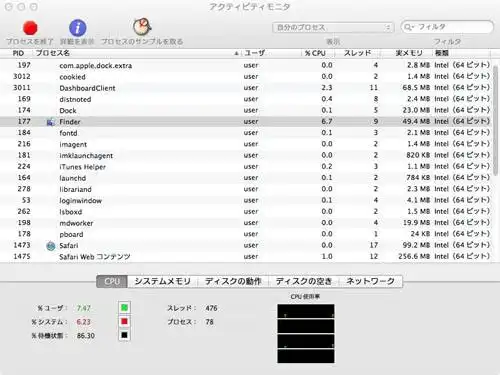Select the CPU tab
This screenshot has width=500, height=375.
[112, 281]
